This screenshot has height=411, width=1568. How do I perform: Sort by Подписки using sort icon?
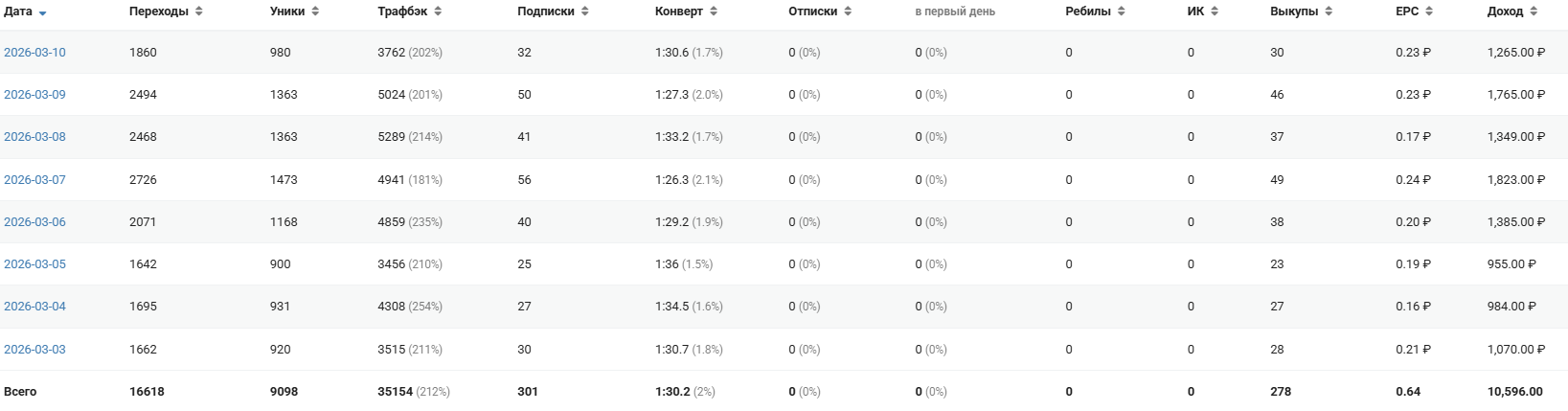coord(584,11)
